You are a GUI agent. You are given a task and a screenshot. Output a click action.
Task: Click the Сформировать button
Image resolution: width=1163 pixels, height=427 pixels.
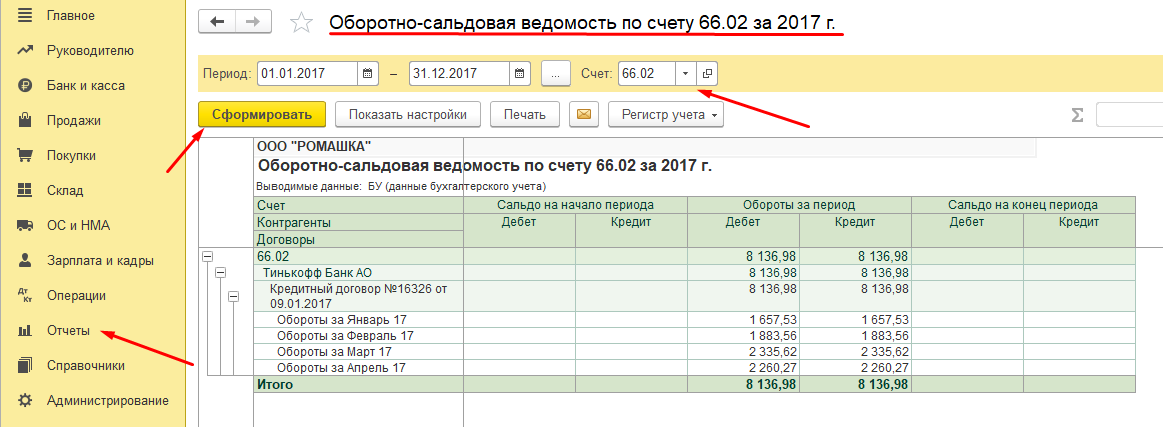click(262, 115)
